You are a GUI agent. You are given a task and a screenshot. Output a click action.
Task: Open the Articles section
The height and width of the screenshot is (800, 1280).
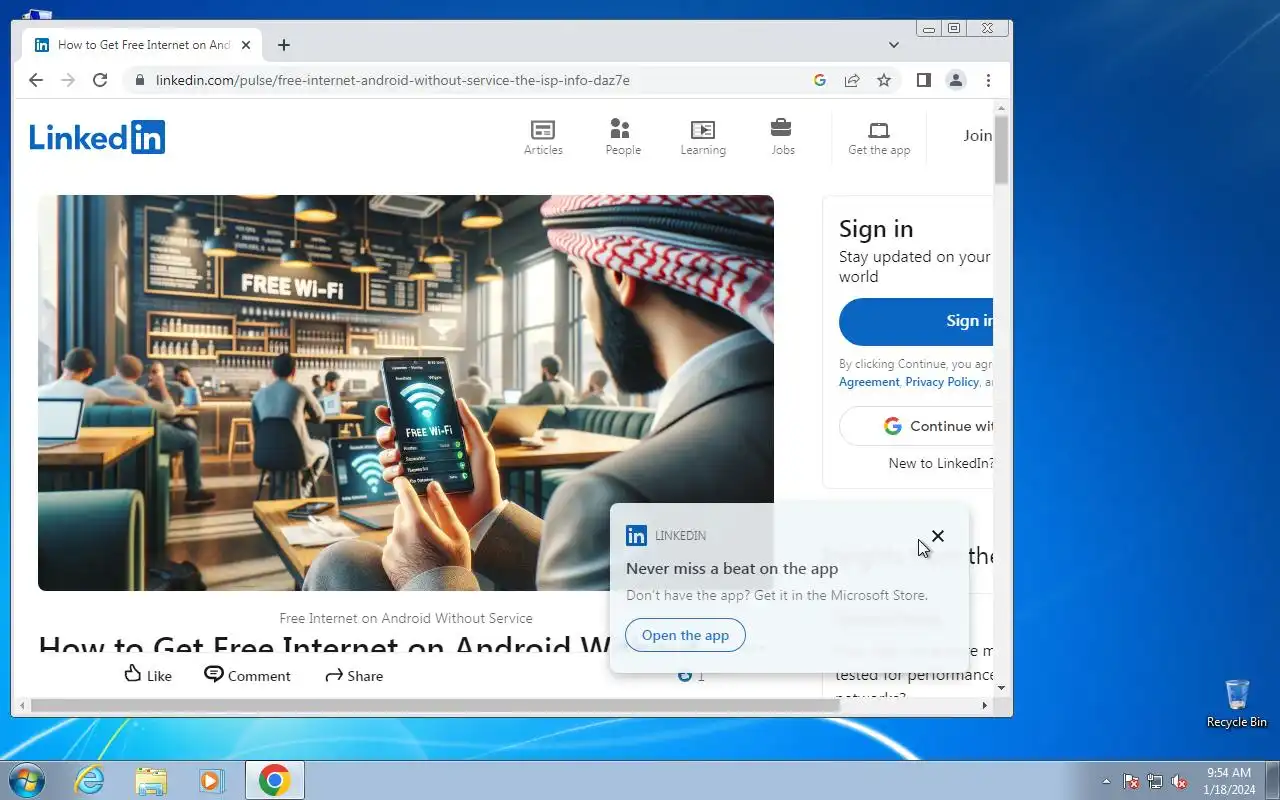click(543, 137)
